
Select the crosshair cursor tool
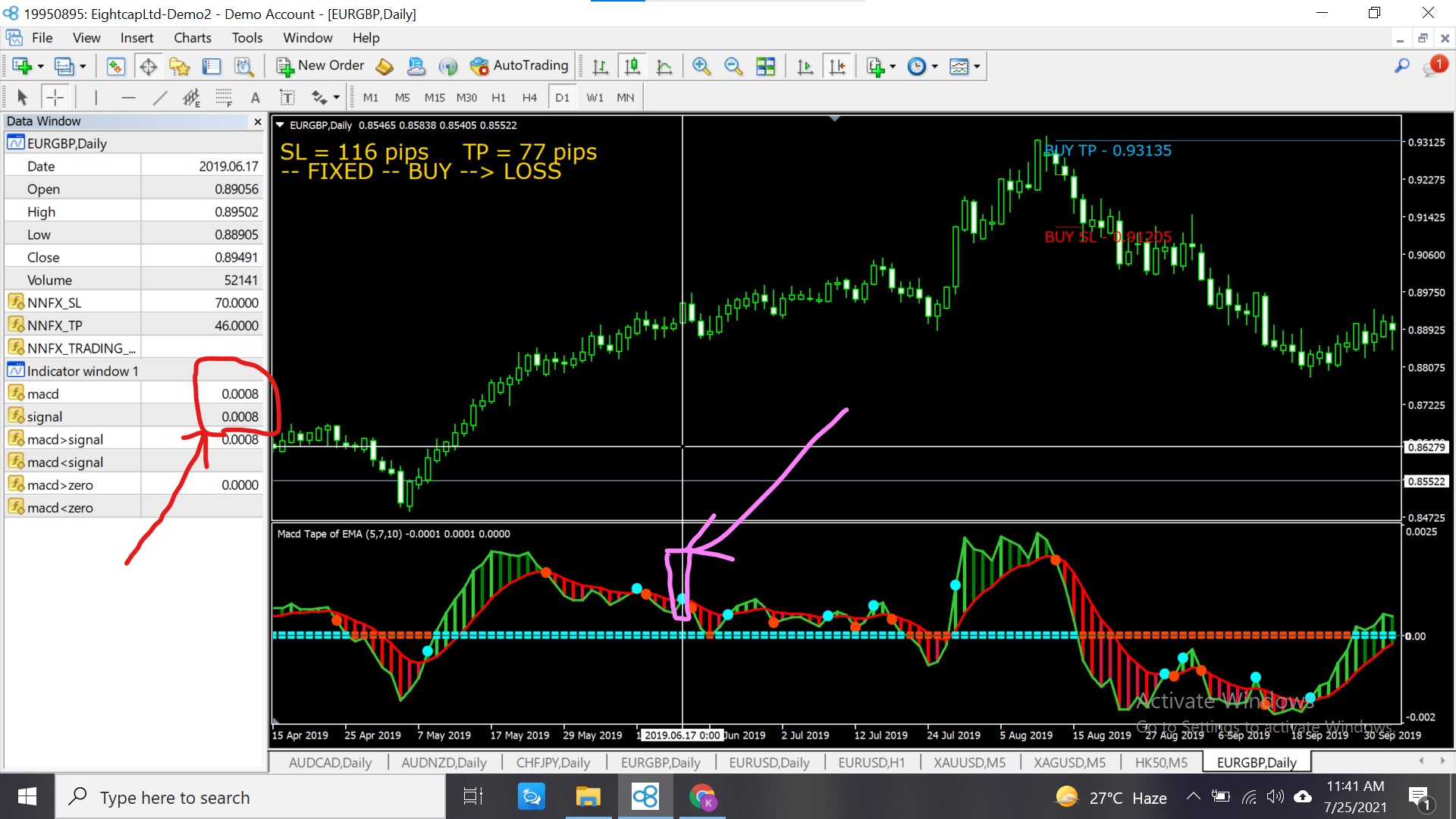(x=55, y=97)
